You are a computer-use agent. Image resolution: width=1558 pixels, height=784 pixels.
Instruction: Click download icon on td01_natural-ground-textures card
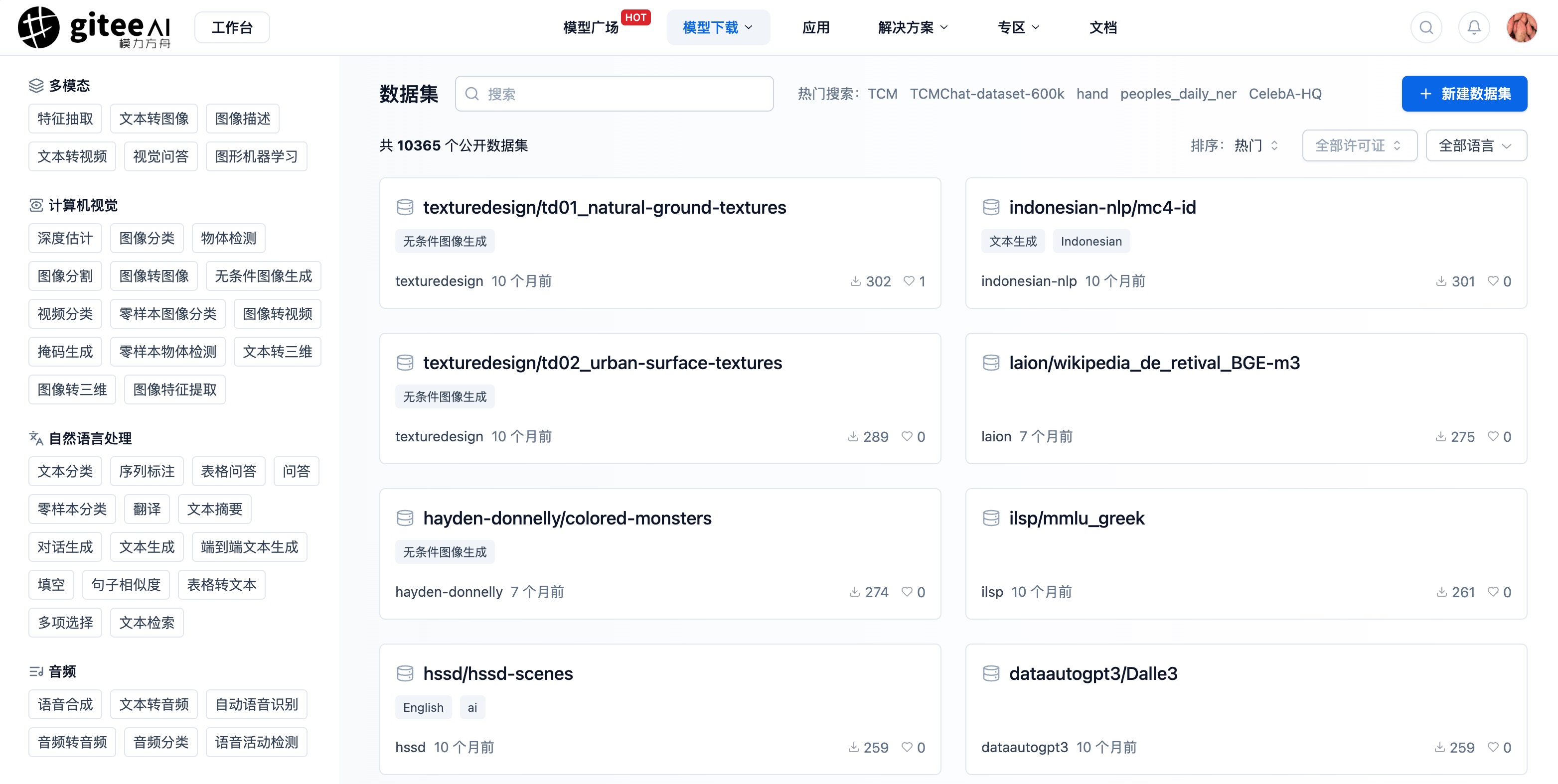(x=855, y=281)
